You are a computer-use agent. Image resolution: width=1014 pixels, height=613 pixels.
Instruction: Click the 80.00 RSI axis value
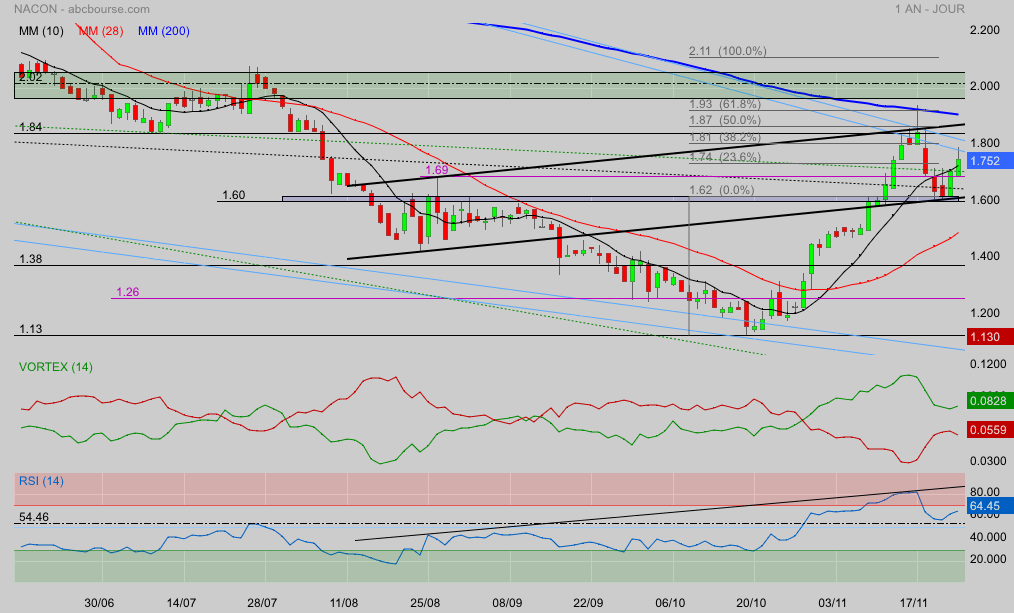coord(985,492)
